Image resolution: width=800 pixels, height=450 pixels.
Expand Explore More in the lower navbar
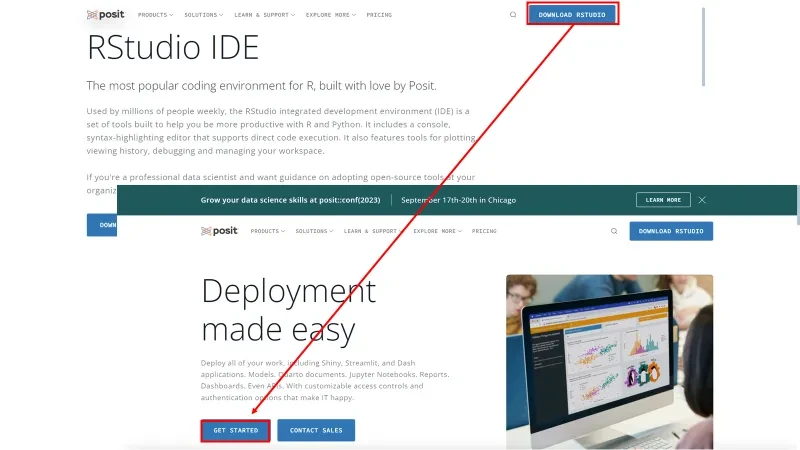click(x=437, y=231)
